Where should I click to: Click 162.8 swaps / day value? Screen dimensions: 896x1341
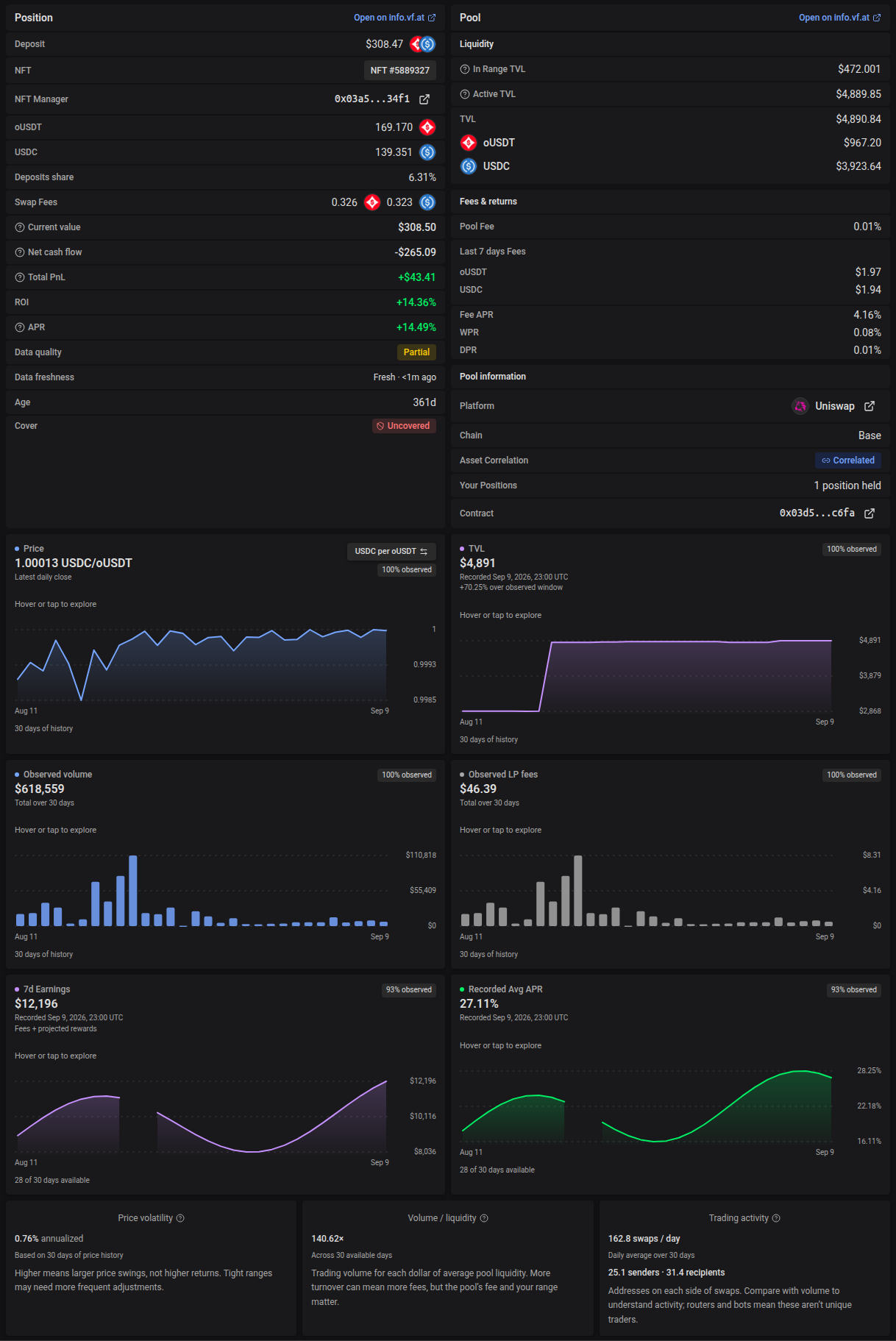tap(644, 1239)
